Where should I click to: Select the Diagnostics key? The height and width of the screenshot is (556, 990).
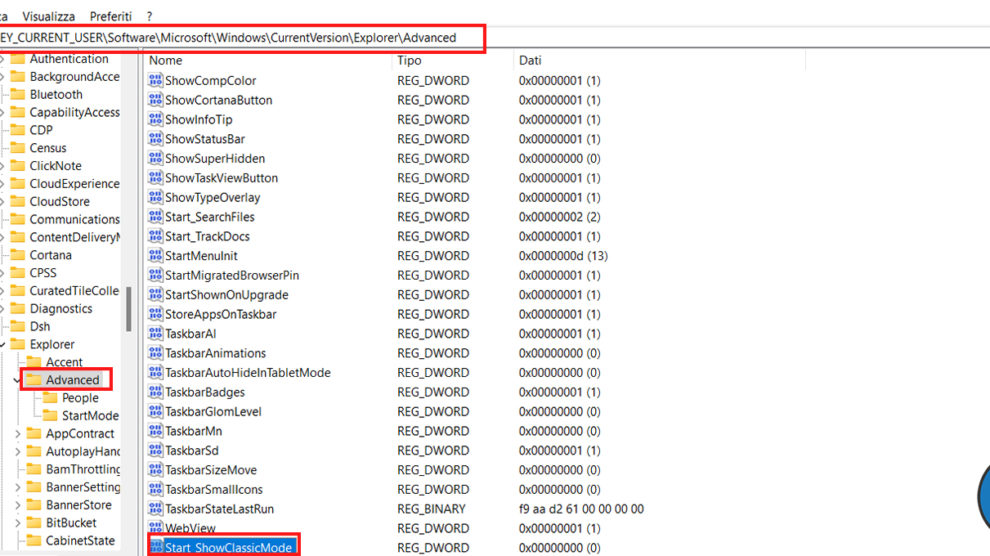[x=61, y=309]
